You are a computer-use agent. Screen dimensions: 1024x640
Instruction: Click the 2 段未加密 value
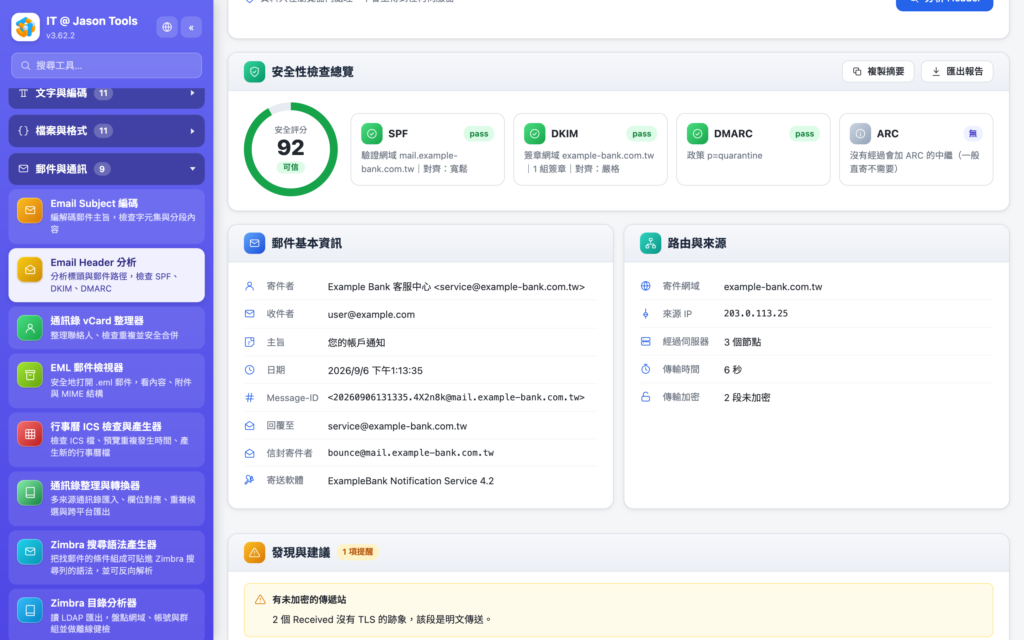[747, 398]
